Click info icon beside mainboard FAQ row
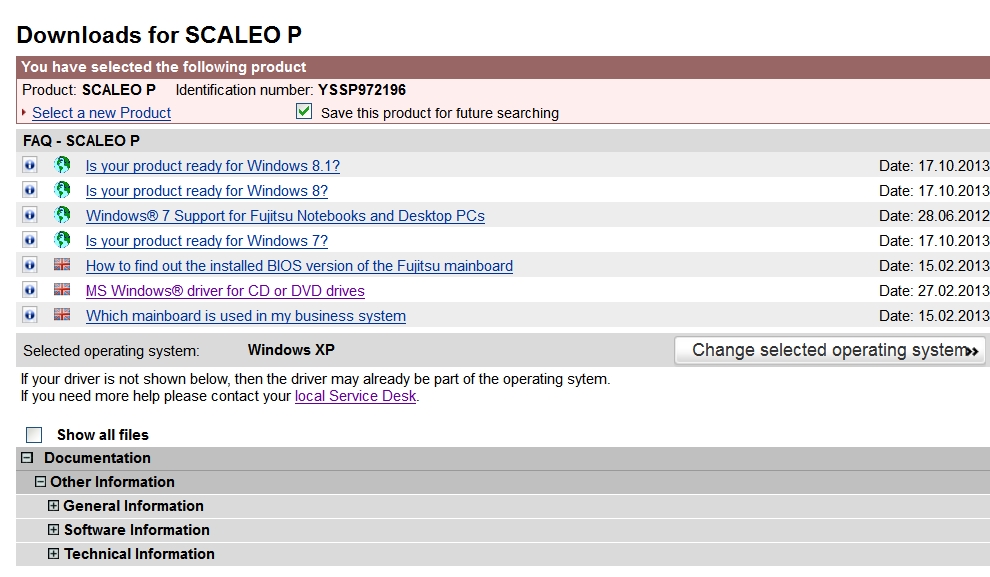 pyautogui.click(x=30, y=315)
